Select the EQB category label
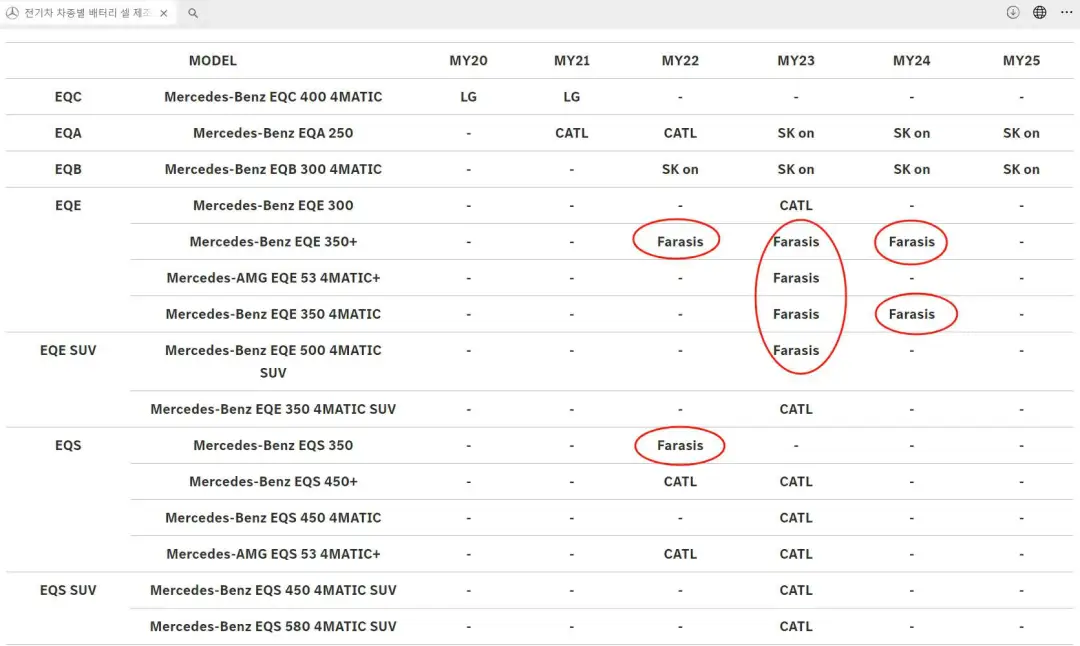1080x646 pixels. (68, 169)
